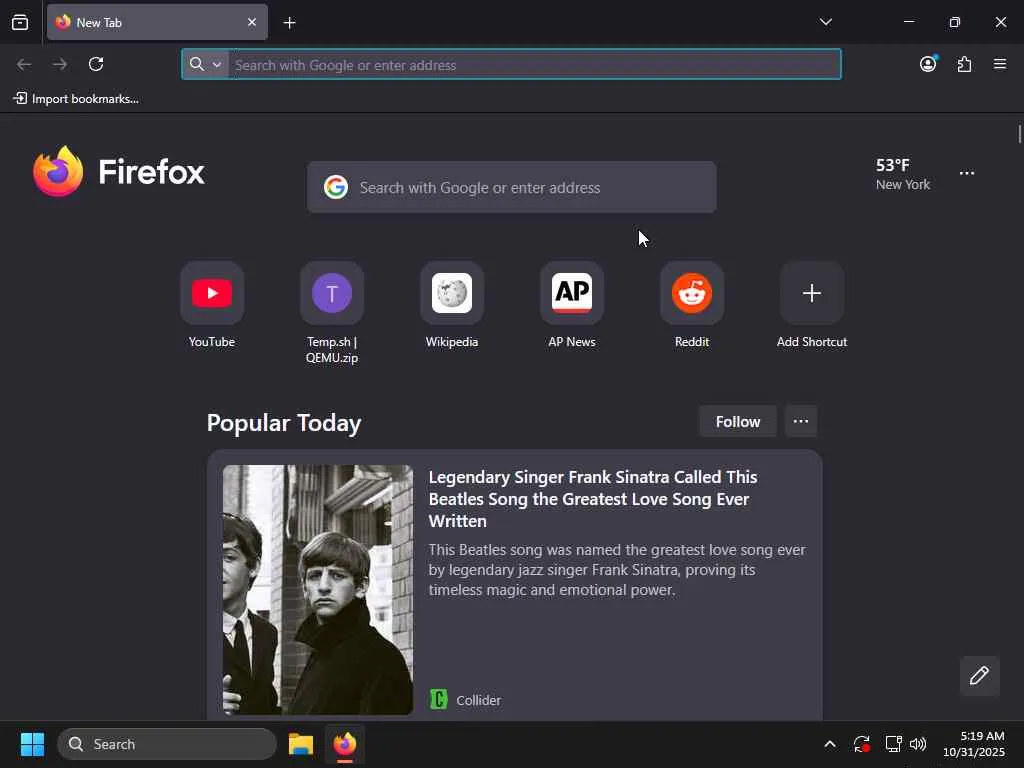Open a new tab with plus button
The height and width of the screenshot is (768, 1024).
point(289,23)
